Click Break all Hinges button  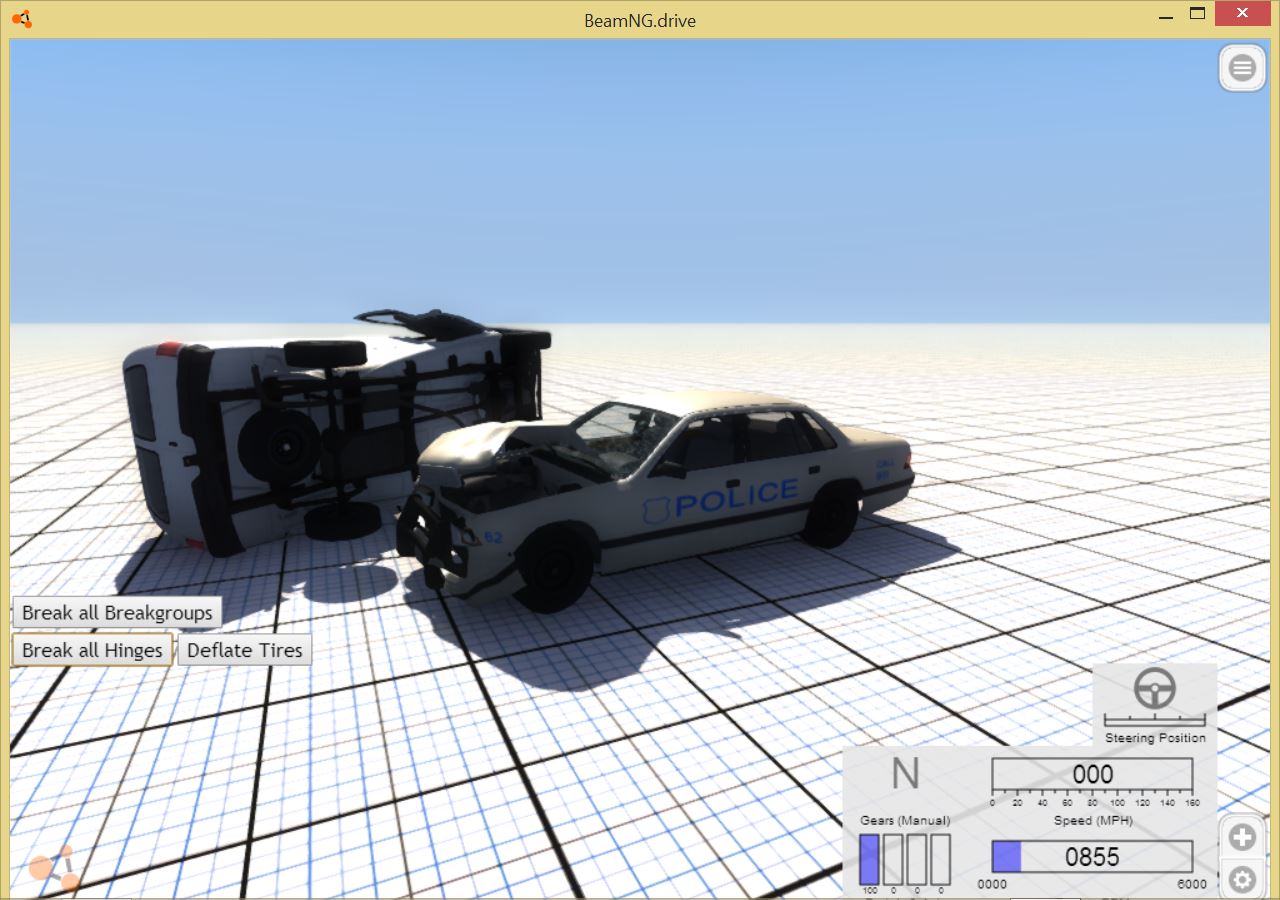point(92,650)
